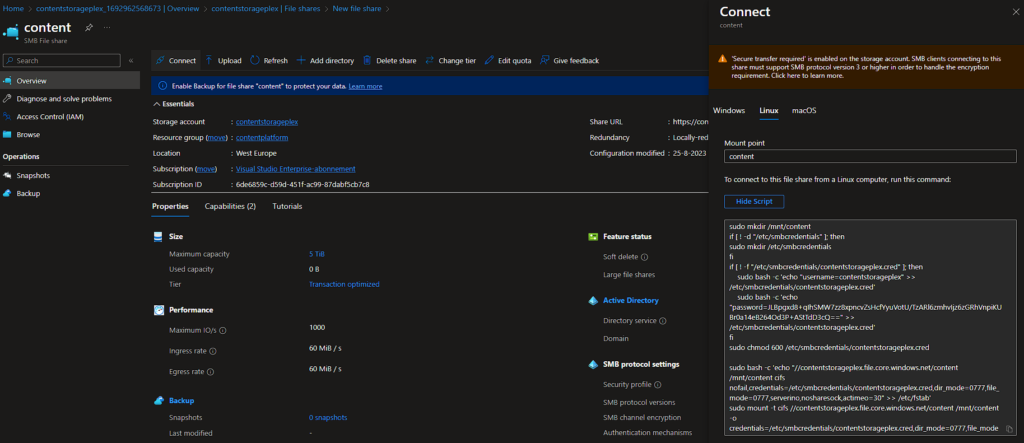Refresh the file share view
Screen dimensions: 1024x443
(x=269, y=60)
